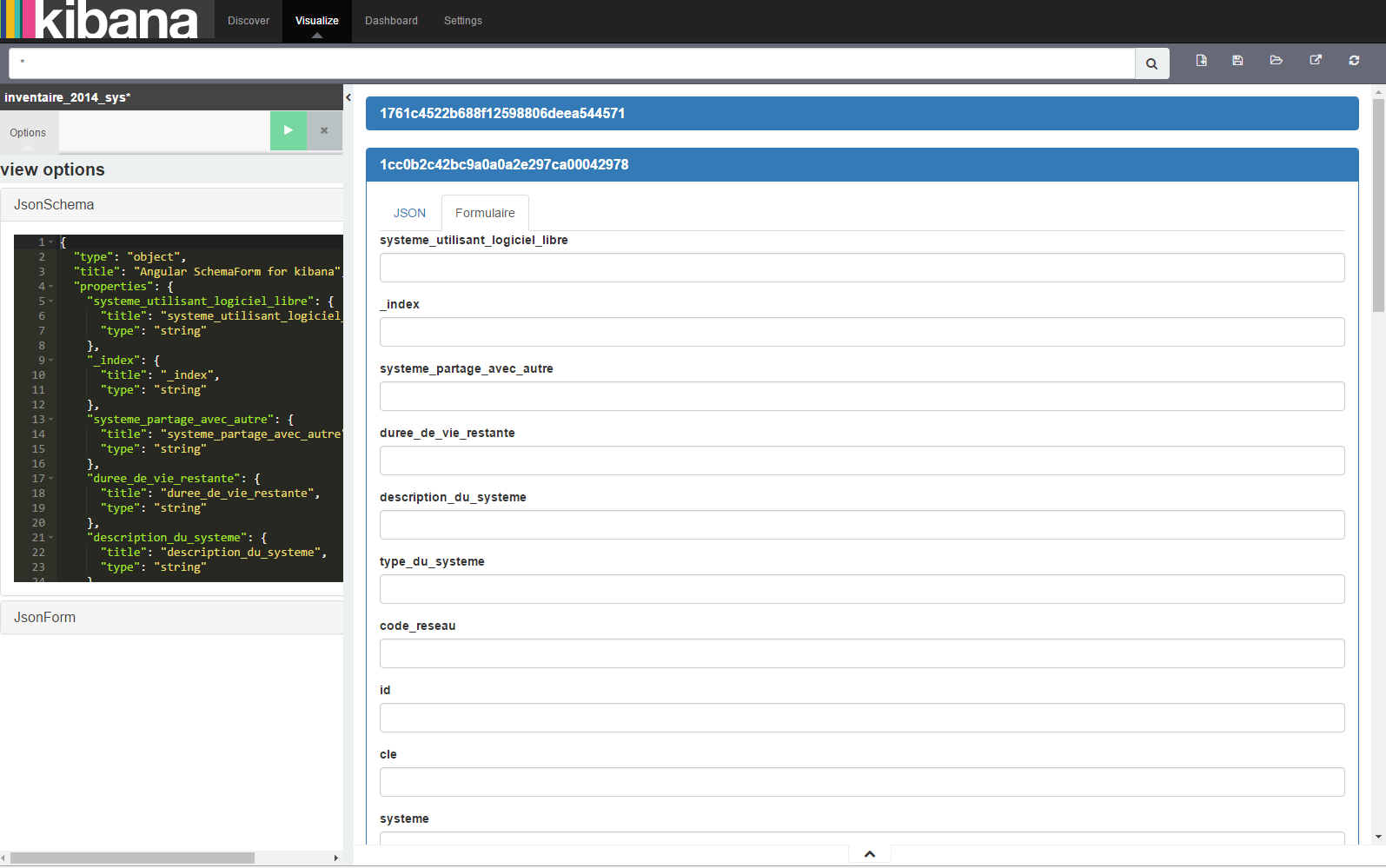Collapse panel 1cc0b2c42bc9a0a0a2e297ca00042978
This screenshot has height=868, width=1386.
pos(862,164)
